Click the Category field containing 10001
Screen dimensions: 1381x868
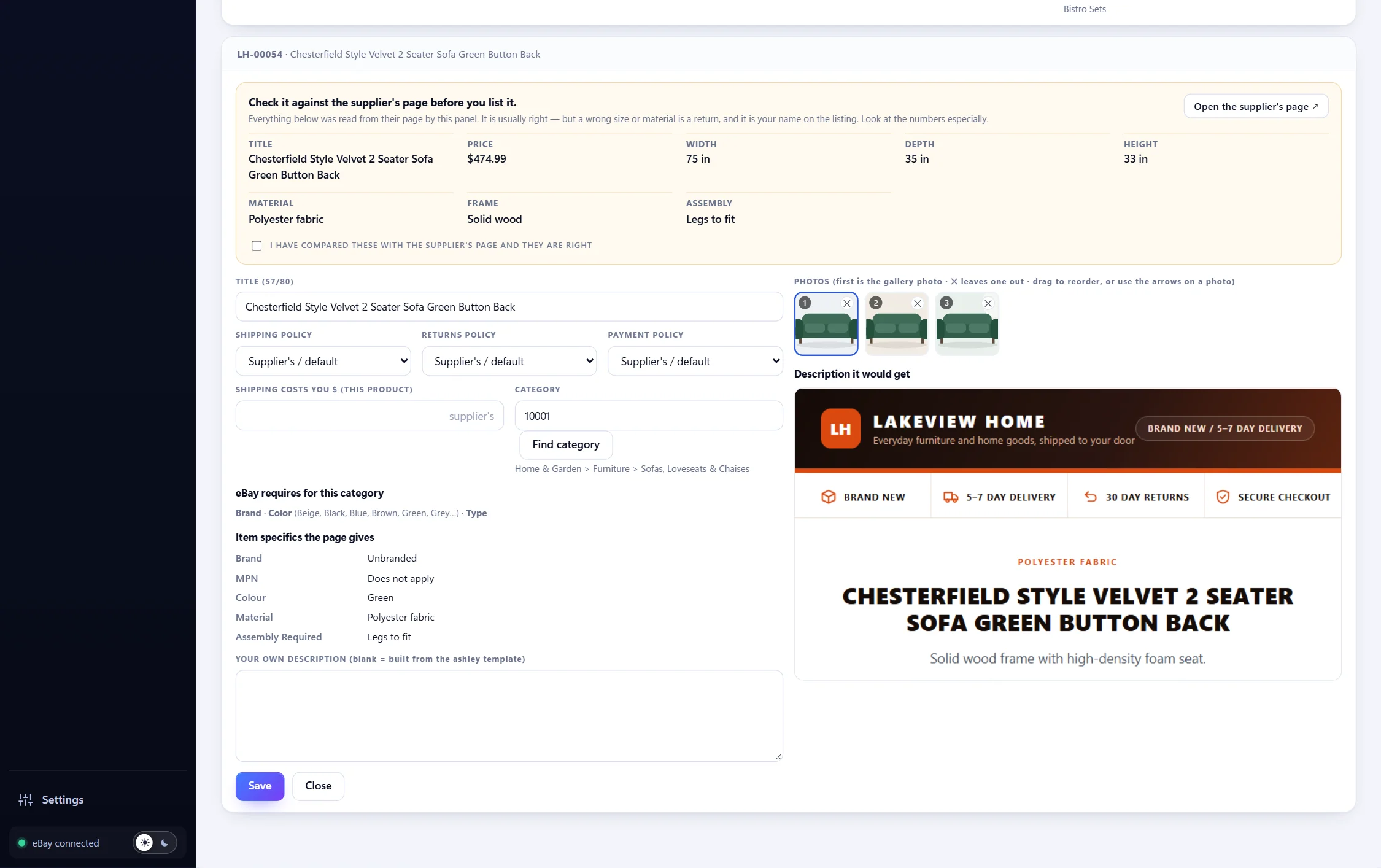coord(649,416)
